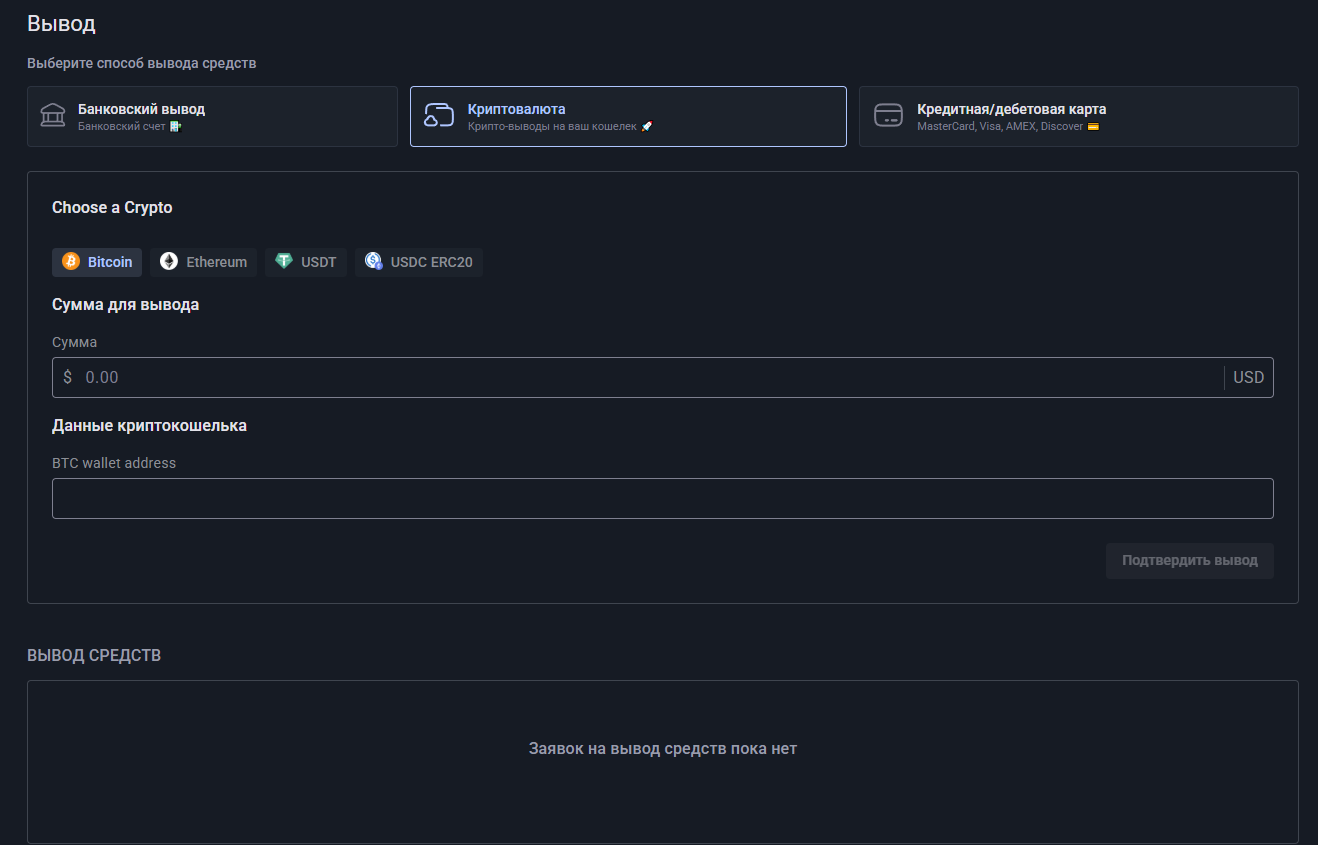This screenshot has height=845, width=1318.
Task: Click the USD currency label in amount field
Action: (1248, 378)
